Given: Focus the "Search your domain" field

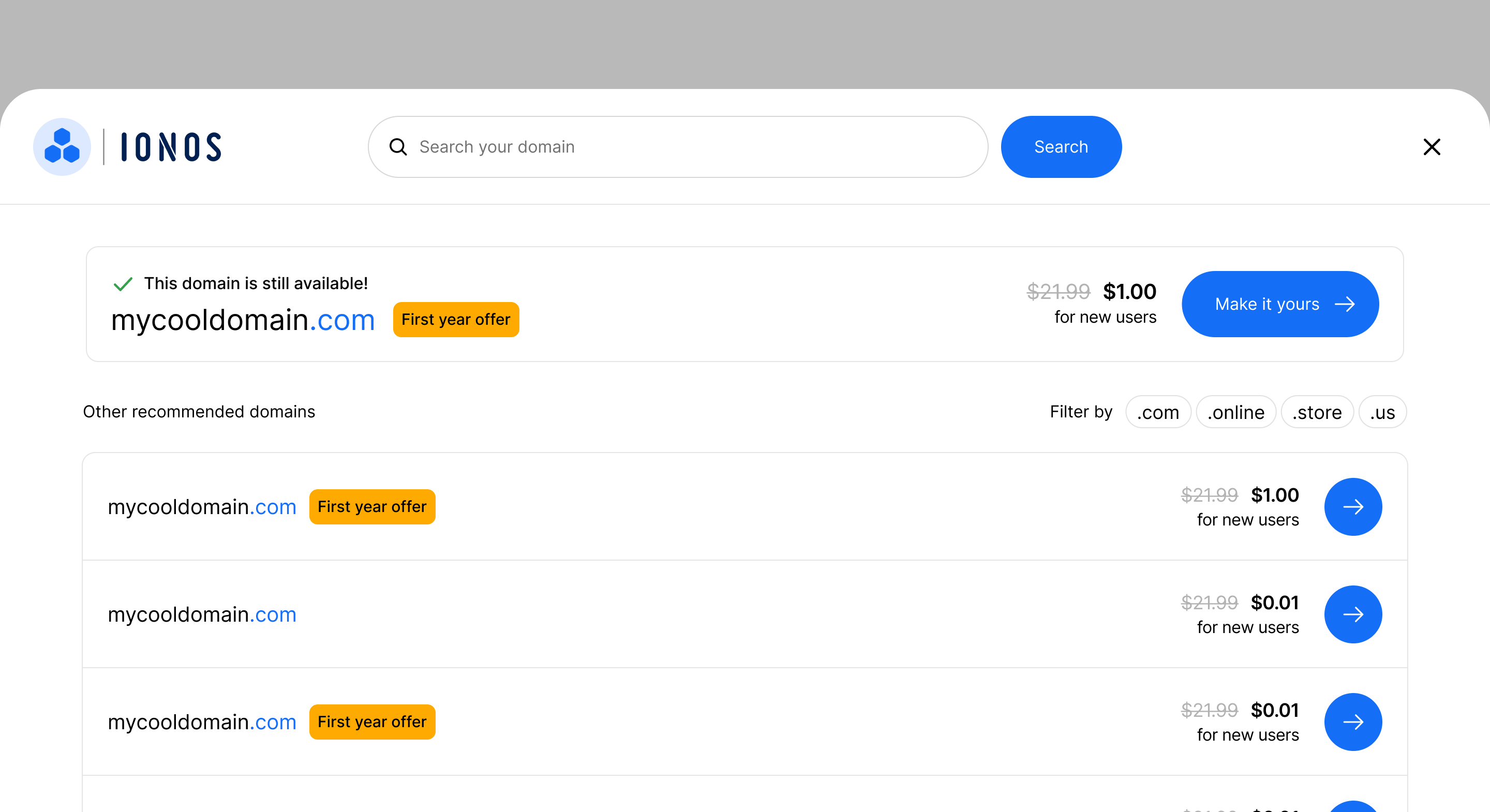Looking at the screenshot, I should tap(678, 147).
